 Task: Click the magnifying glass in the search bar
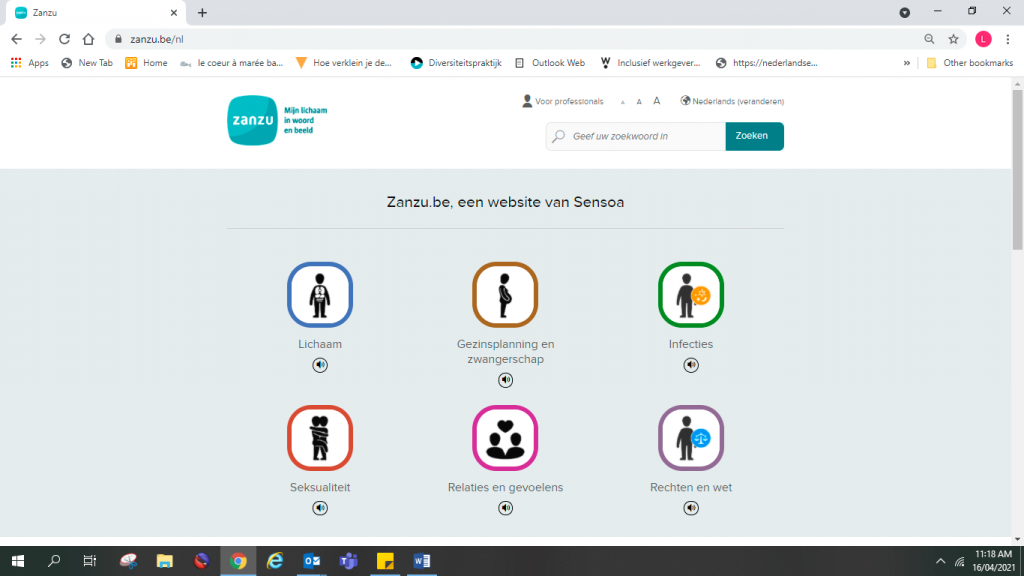tap(558, 136)
